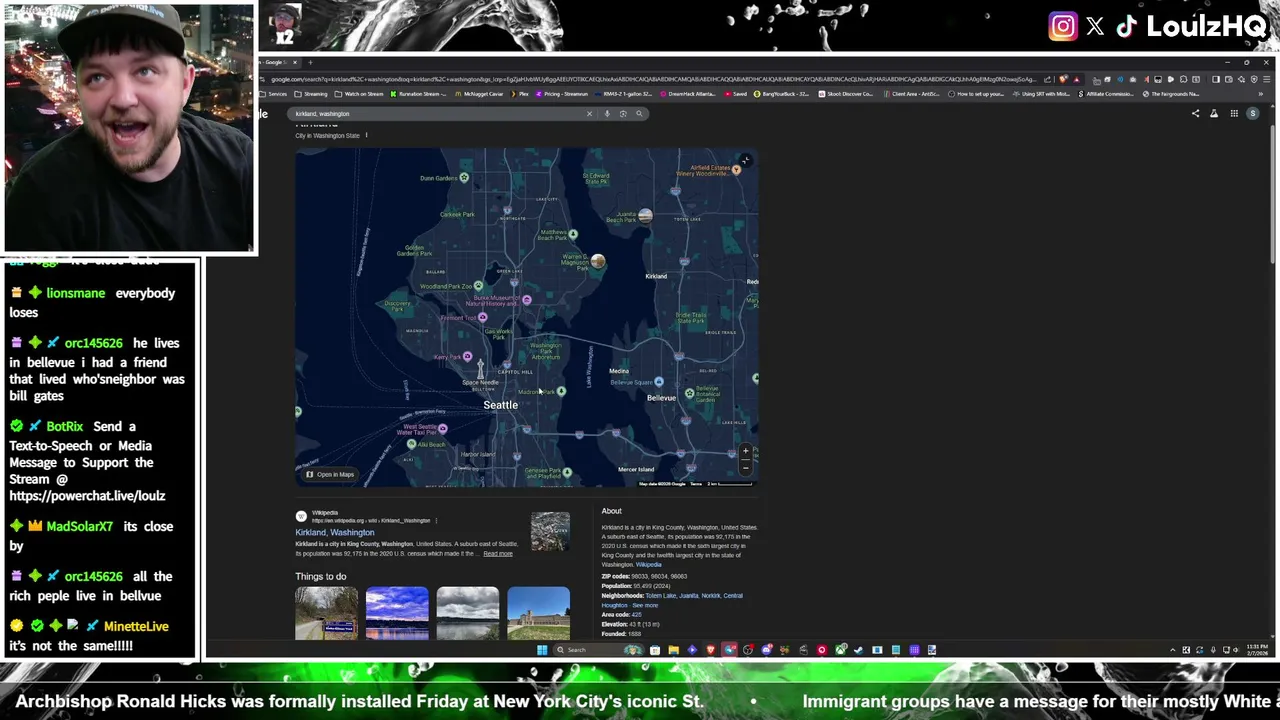Expand the map to fullscreen
Viewport: 1280px width, 720px height.
pyautogui.click(x=745, y=160)
